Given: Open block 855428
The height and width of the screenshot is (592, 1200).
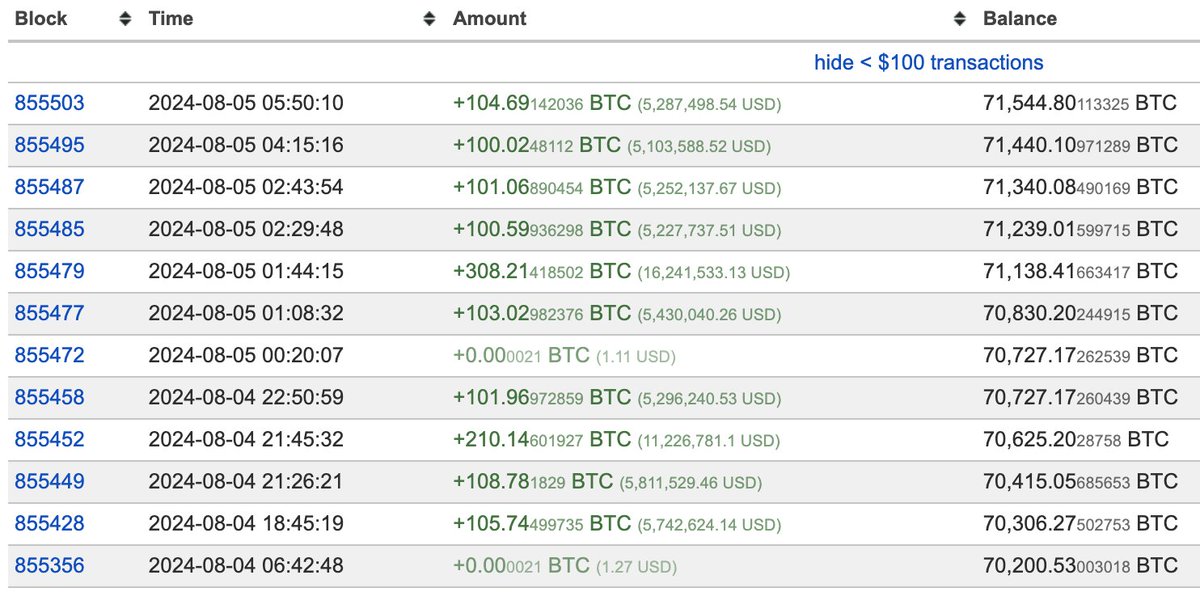Looking at the screenshot, I should [x=49, y=523].
